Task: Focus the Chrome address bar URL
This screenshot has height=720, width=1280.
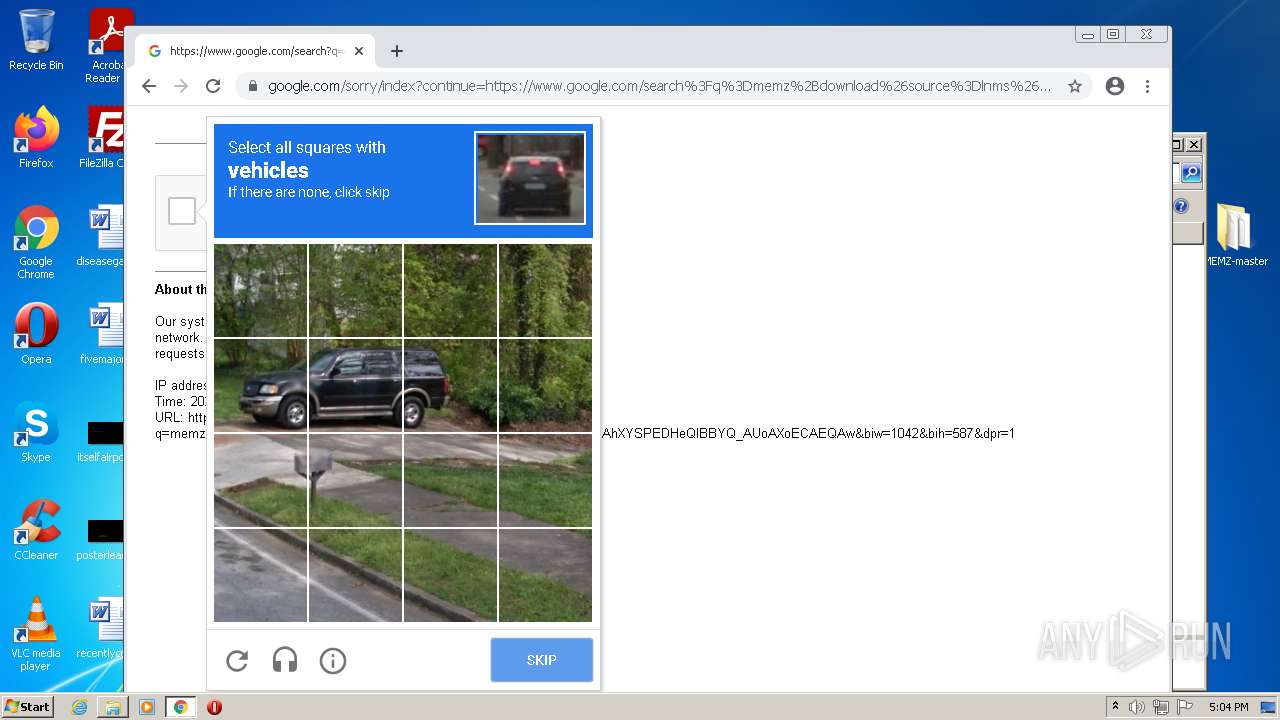Action: click(x=659, y=86)
